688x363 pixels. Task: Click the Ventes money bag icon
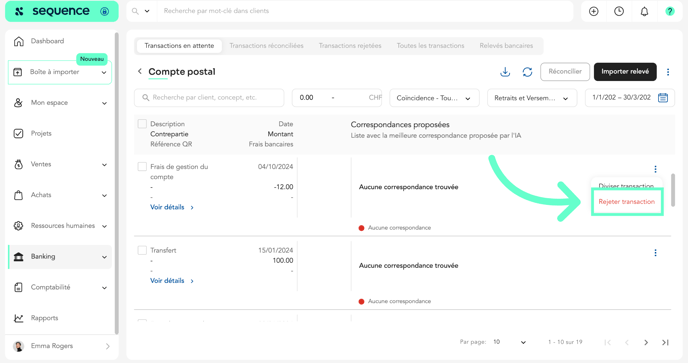(x=18, y=164)
